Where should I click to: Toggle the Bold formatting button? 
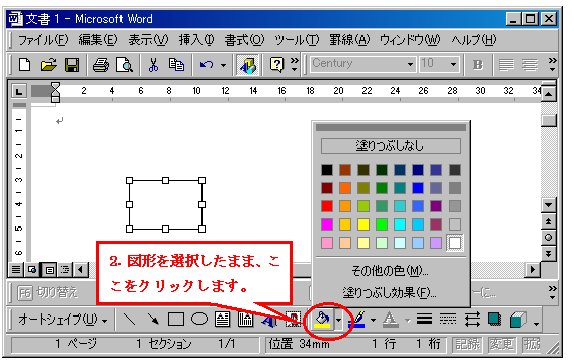tap(477, 65)
